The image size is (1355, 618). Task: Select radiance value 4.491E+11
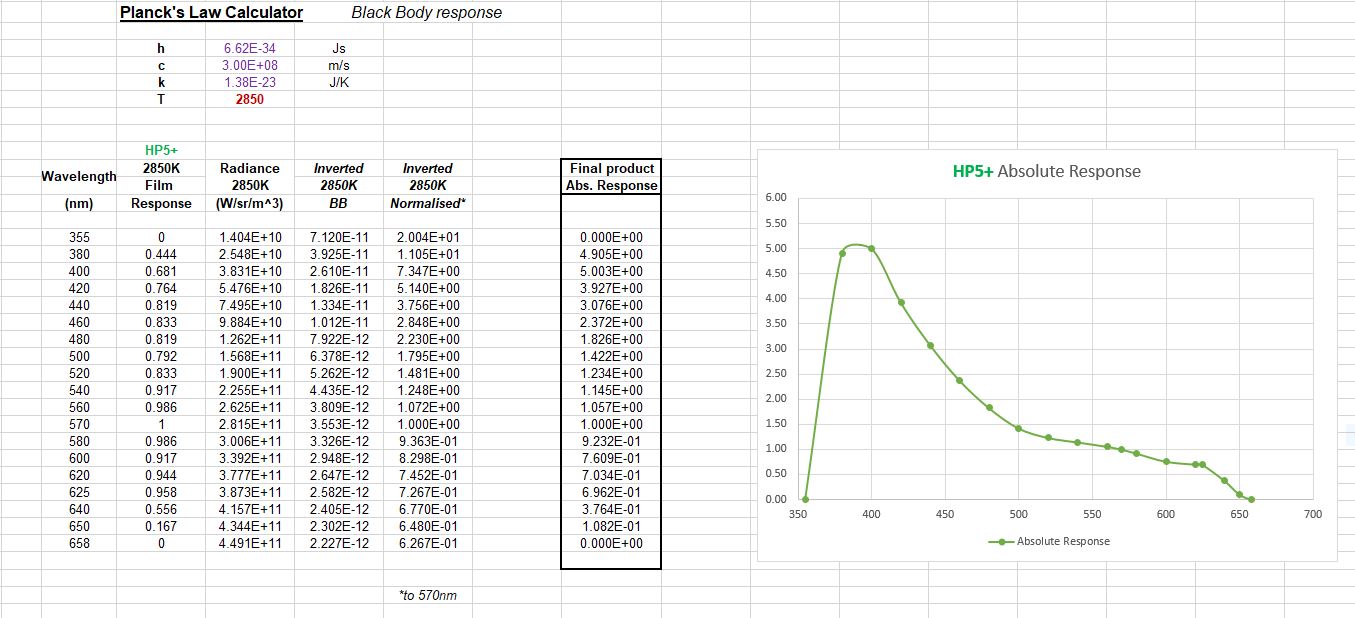coord(250,543)
